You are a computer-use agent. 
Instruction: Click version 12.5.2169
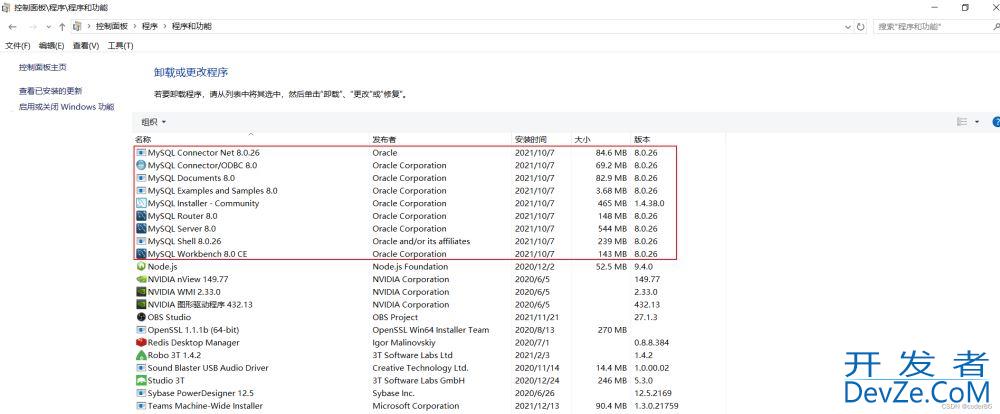coord(652,393)
